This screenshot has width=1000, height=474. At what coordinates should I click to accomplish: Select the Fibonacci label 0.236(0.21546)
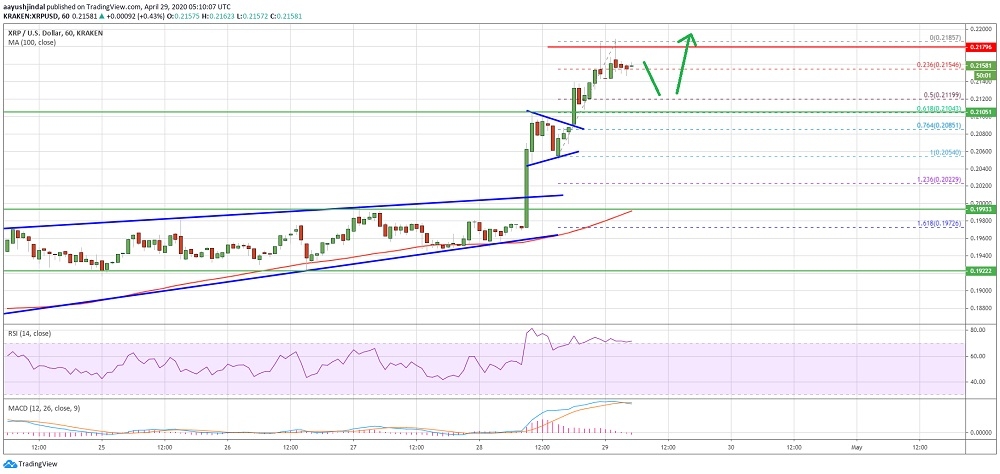point(939,65)
